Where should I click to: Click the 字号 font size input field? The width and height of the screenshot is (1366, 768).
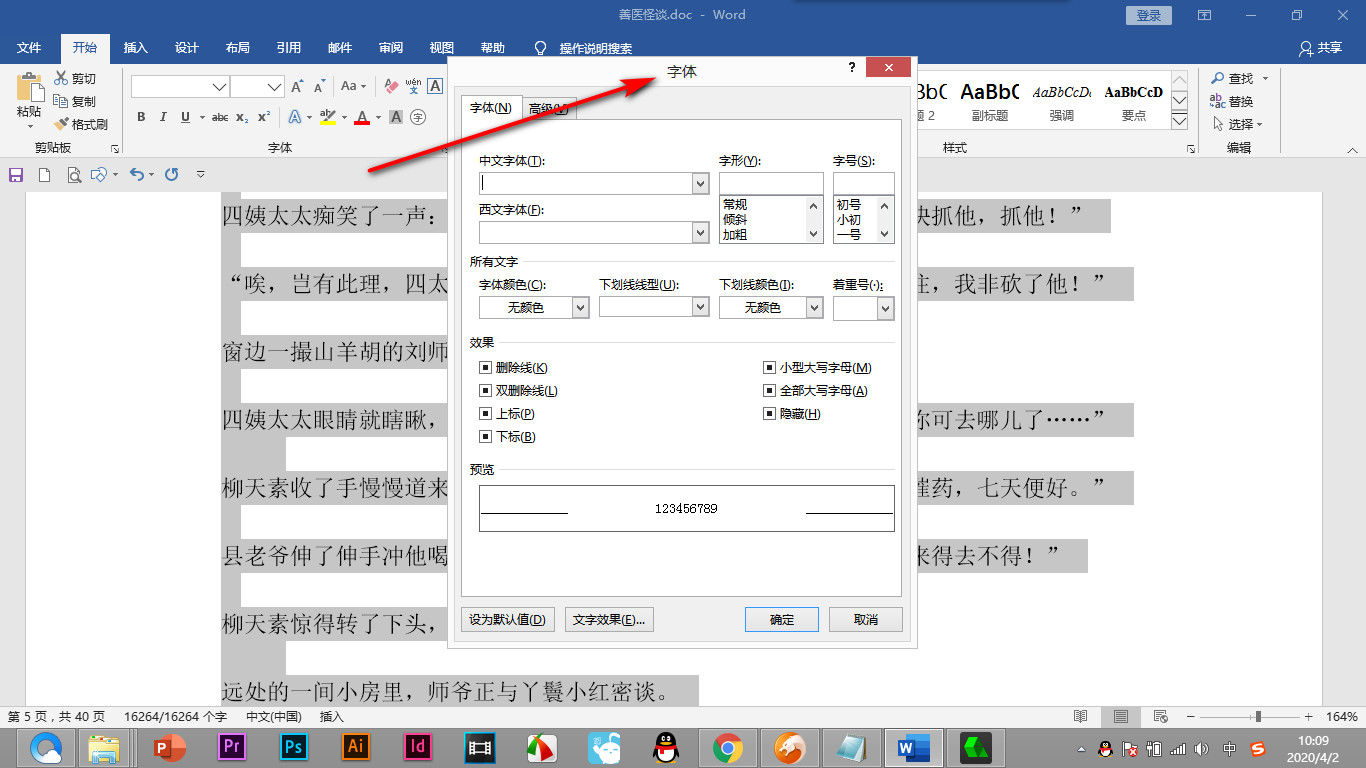[x=864, y=183]
